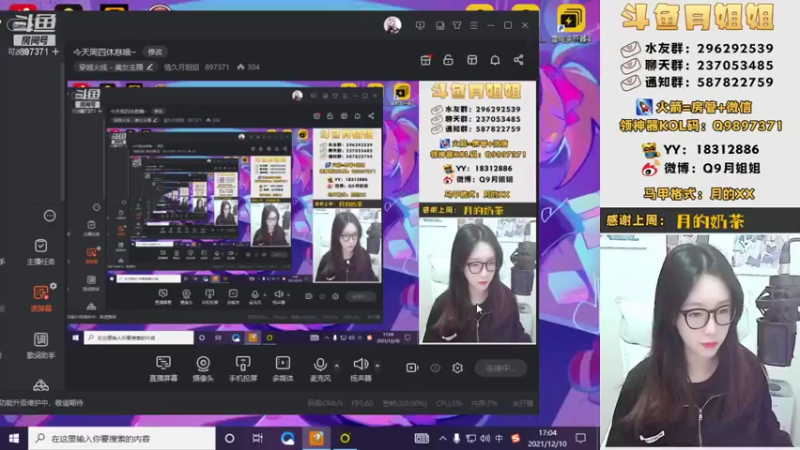Share the live room
The width and height of the screenshot is (800, 450).
(x=518, y=60)
